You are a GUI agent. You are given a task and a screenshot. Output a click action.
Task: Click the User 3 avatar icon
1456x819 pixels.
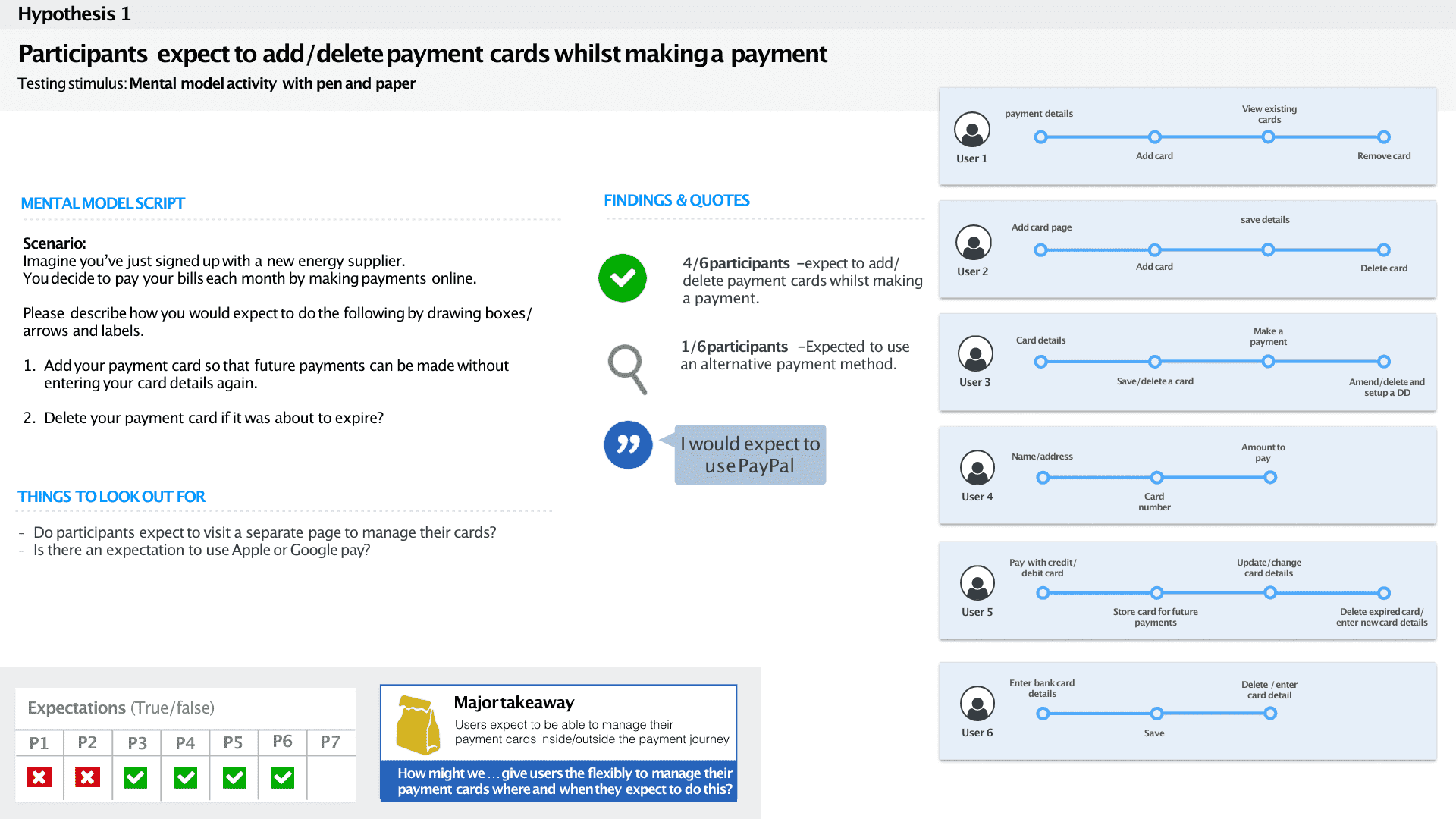click(975, 353)
